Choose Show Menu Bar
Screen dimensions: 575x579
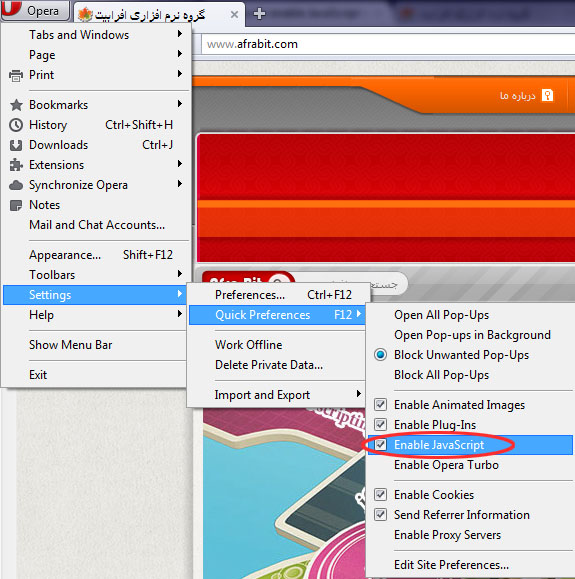tap(94, 345)
